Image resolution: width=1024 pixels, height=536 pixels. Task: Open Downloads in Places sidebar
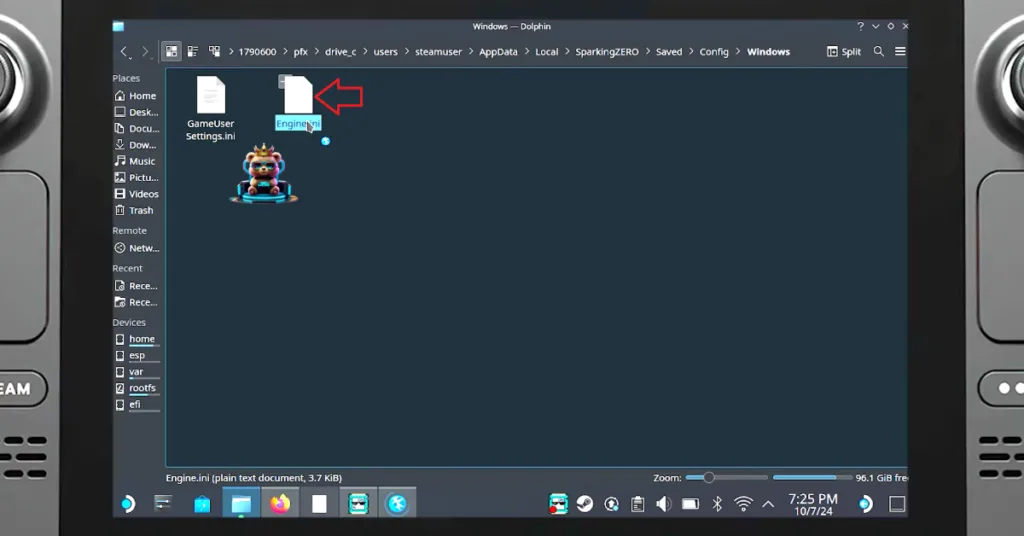136,144
